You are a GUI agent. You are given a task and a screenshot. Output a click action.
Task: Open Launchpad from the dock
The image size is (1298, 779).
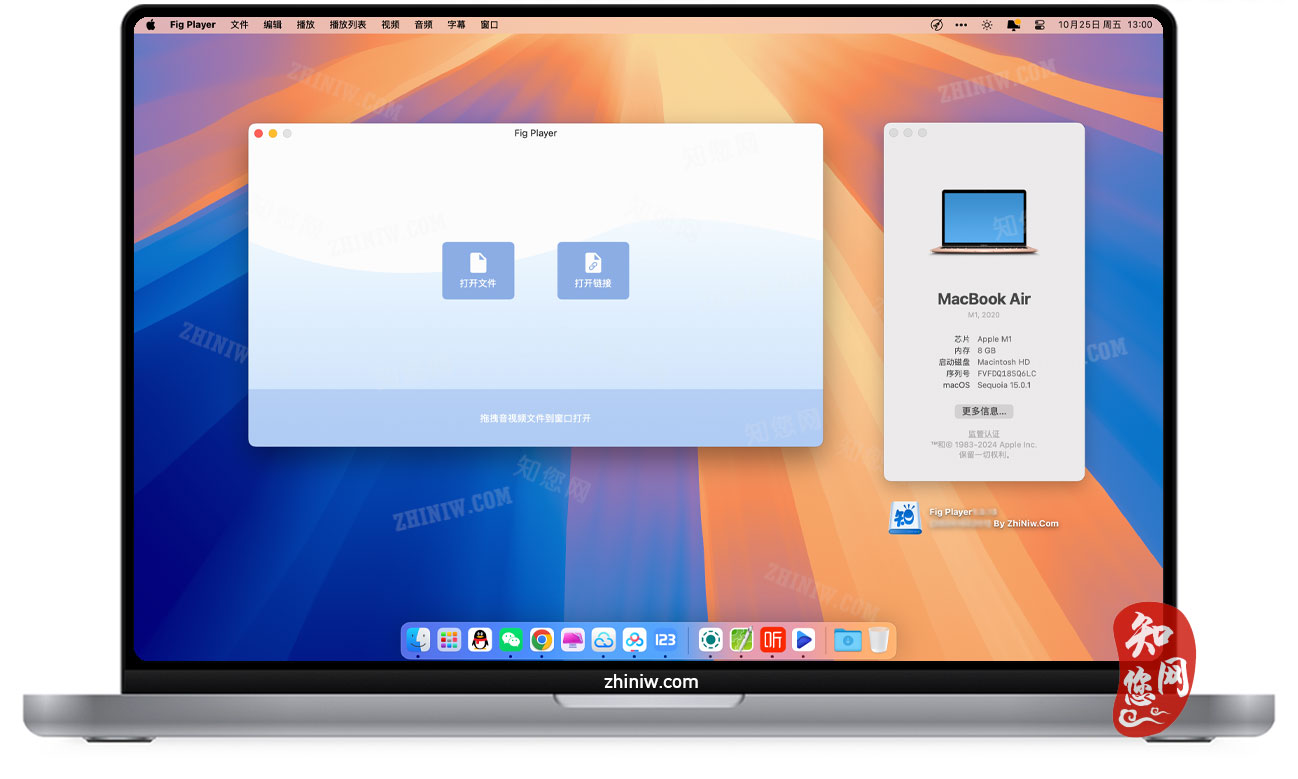[449, 640]
